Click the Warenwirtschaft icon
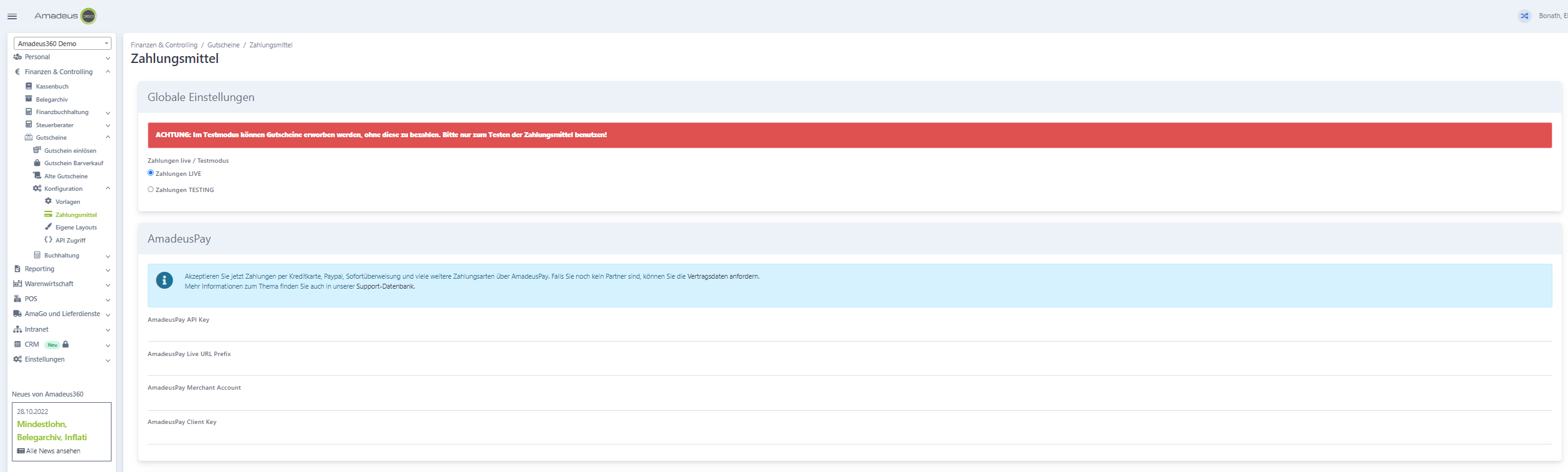This screenshot has width=1568, height=472. tap(17, 284)
